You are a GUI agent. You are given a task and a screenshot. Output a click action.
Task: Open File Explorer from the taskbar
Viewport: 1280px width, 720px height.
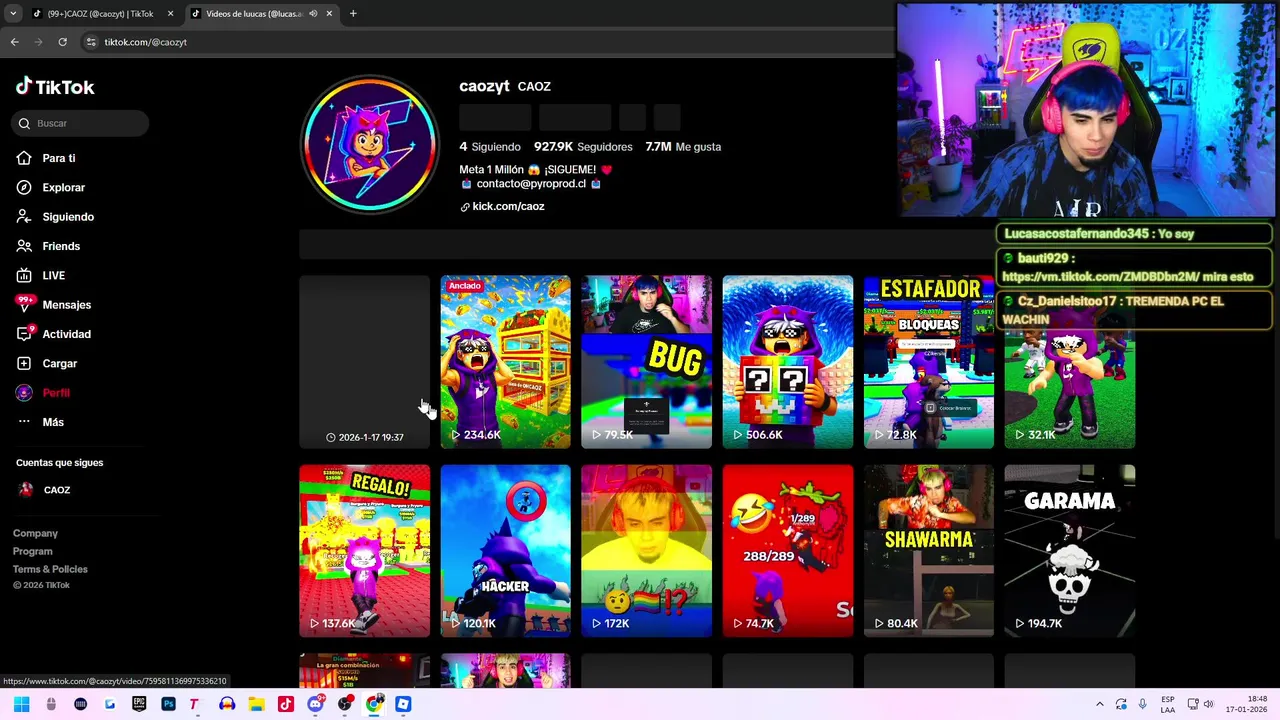(x=256, y=704)
